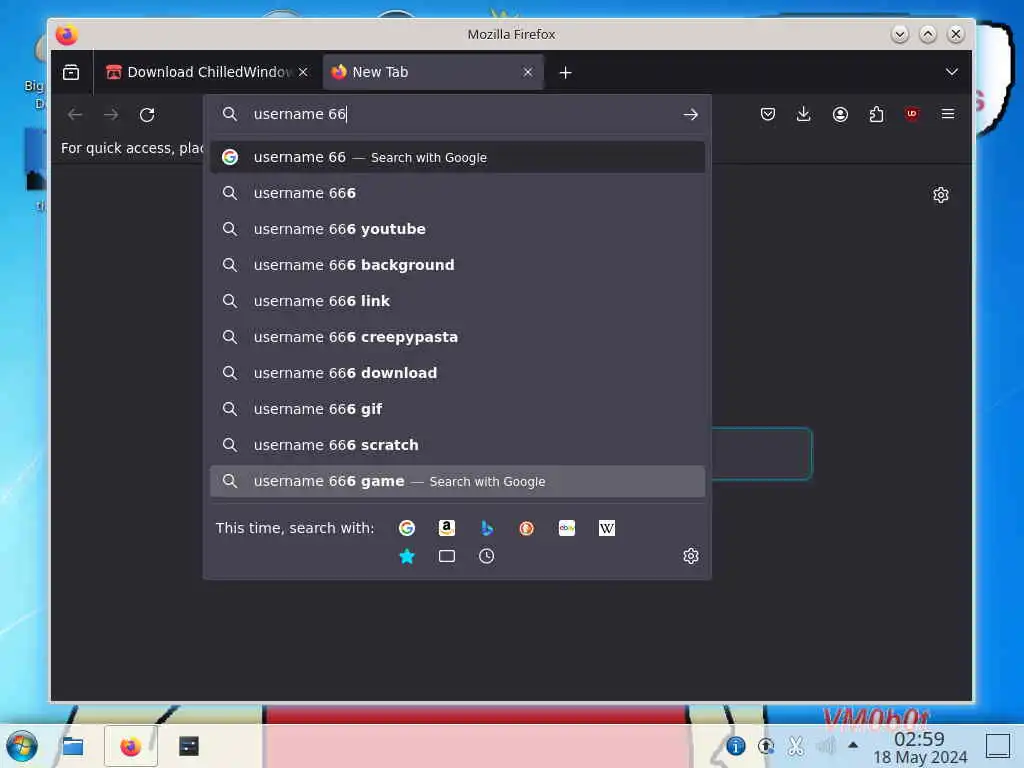Open search settings gear in dropdown

click(691, 556)
